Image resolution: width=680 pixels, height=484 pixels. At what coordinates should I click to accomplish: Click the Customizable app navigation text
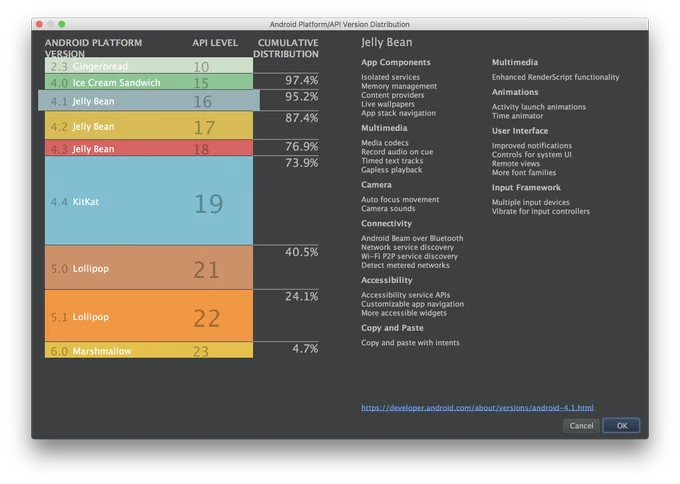[412, 304]
